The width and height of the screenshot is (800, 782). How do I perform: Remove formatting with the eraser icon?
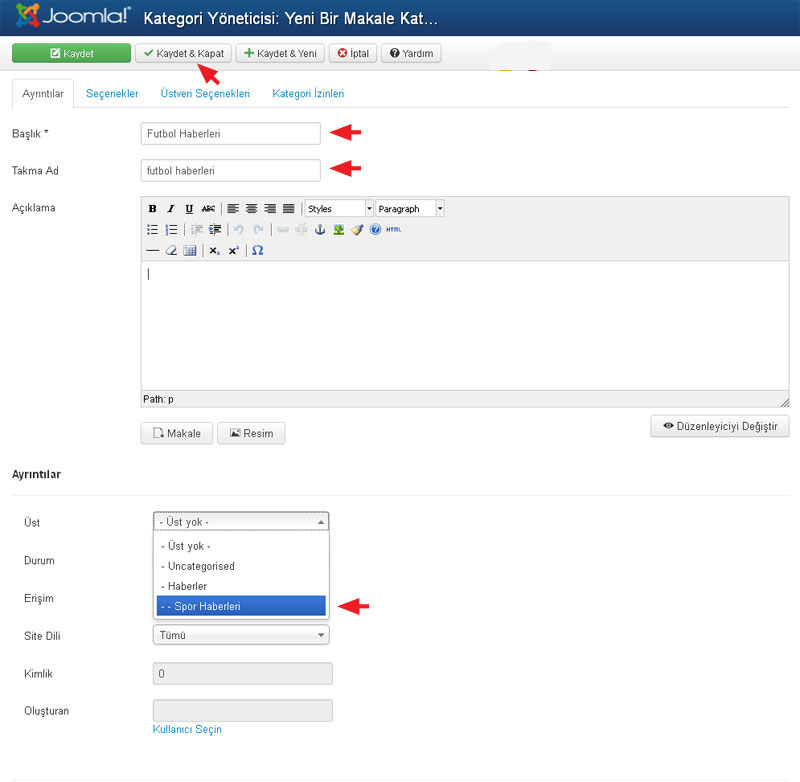pyautogui.click(x=171, y=250)
